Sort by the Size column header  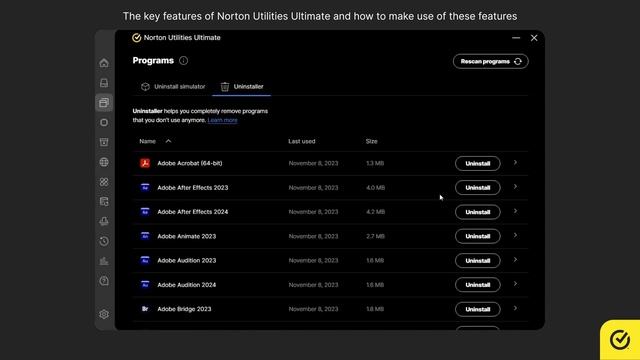point(371,141)
